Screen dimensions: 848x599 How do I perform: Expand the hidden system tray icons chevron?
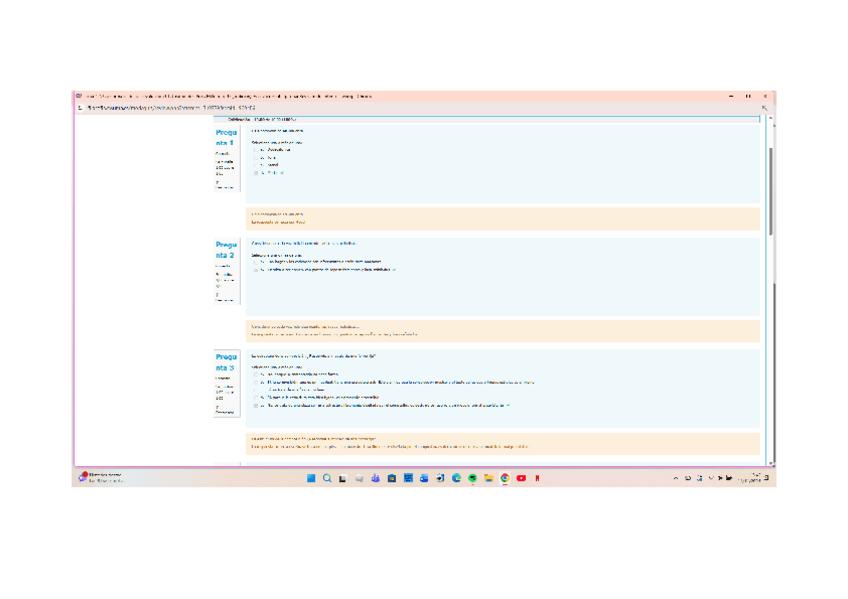[676, 478]
